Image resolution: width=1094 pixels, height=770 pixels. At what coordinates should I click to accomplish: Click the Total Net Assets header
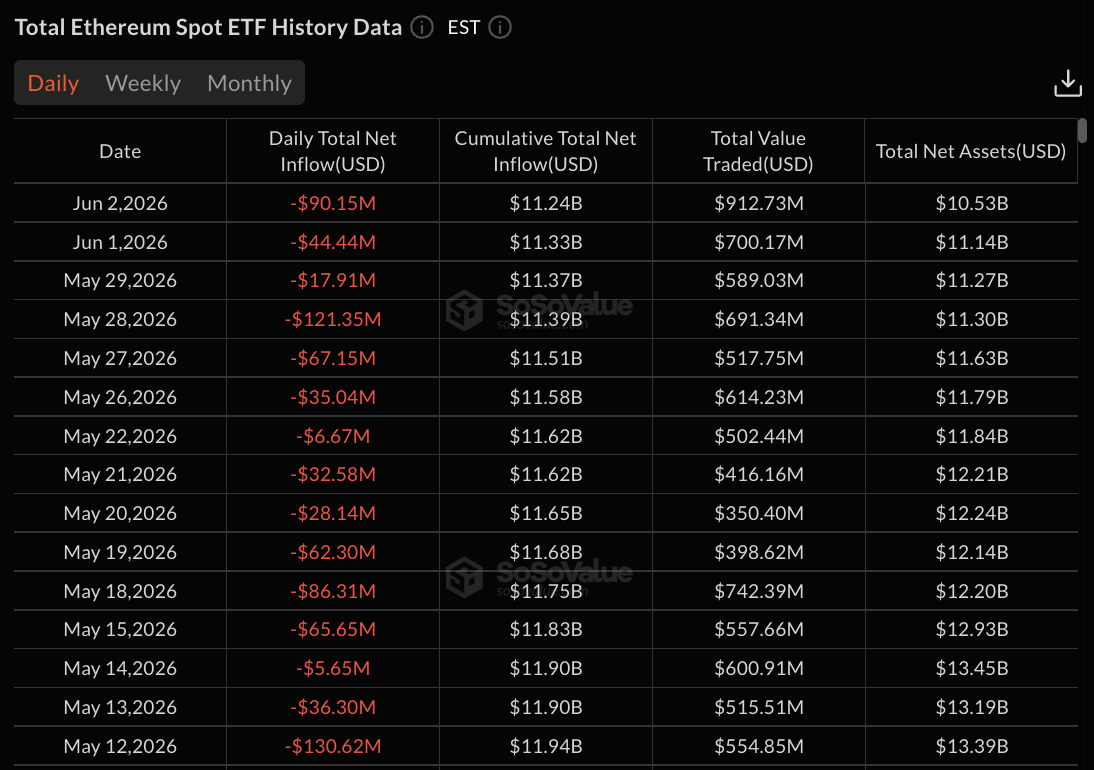tap(971, 151)
